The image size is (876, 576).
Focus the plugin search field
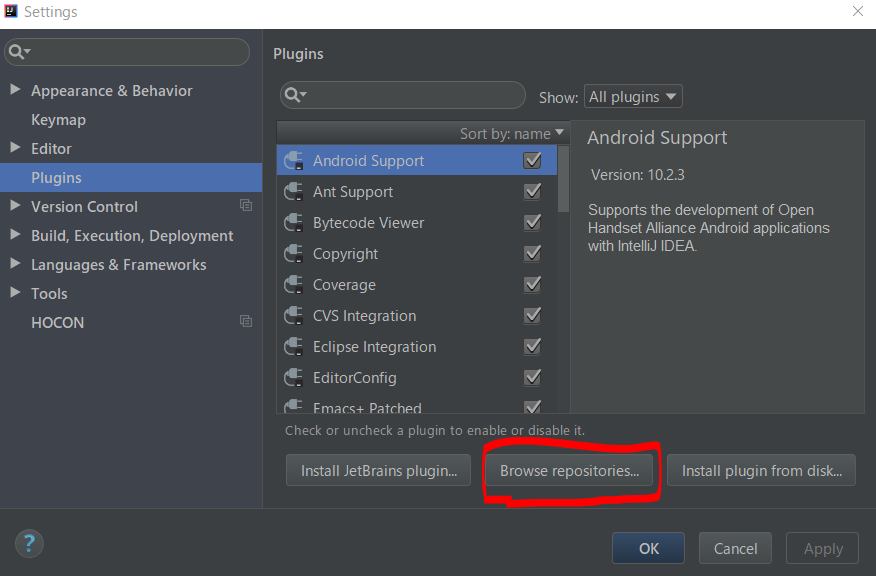(403, 95)
